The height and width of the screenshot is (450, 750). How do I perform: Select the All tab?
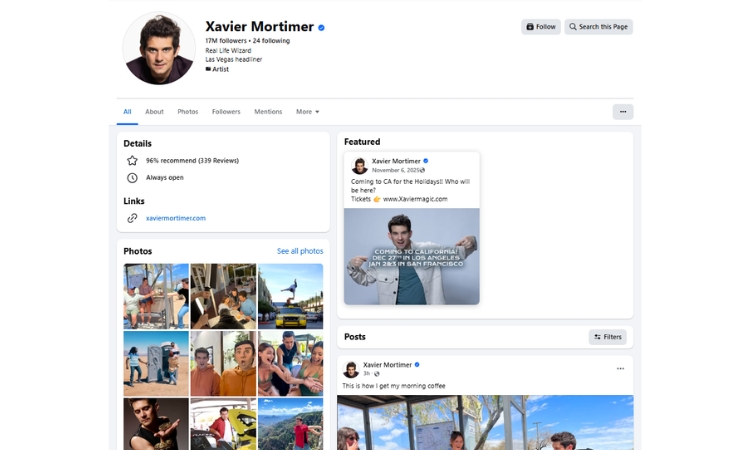click(127, 112)
